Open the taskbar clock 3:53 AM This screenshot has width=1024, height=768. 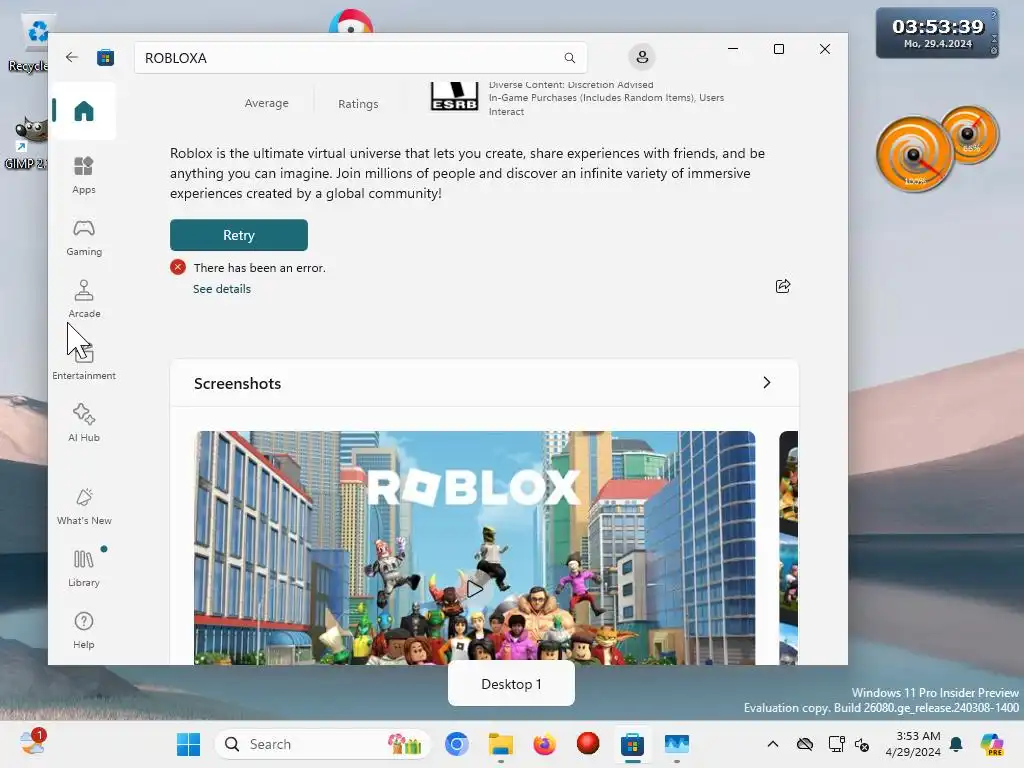click(912, 744)
